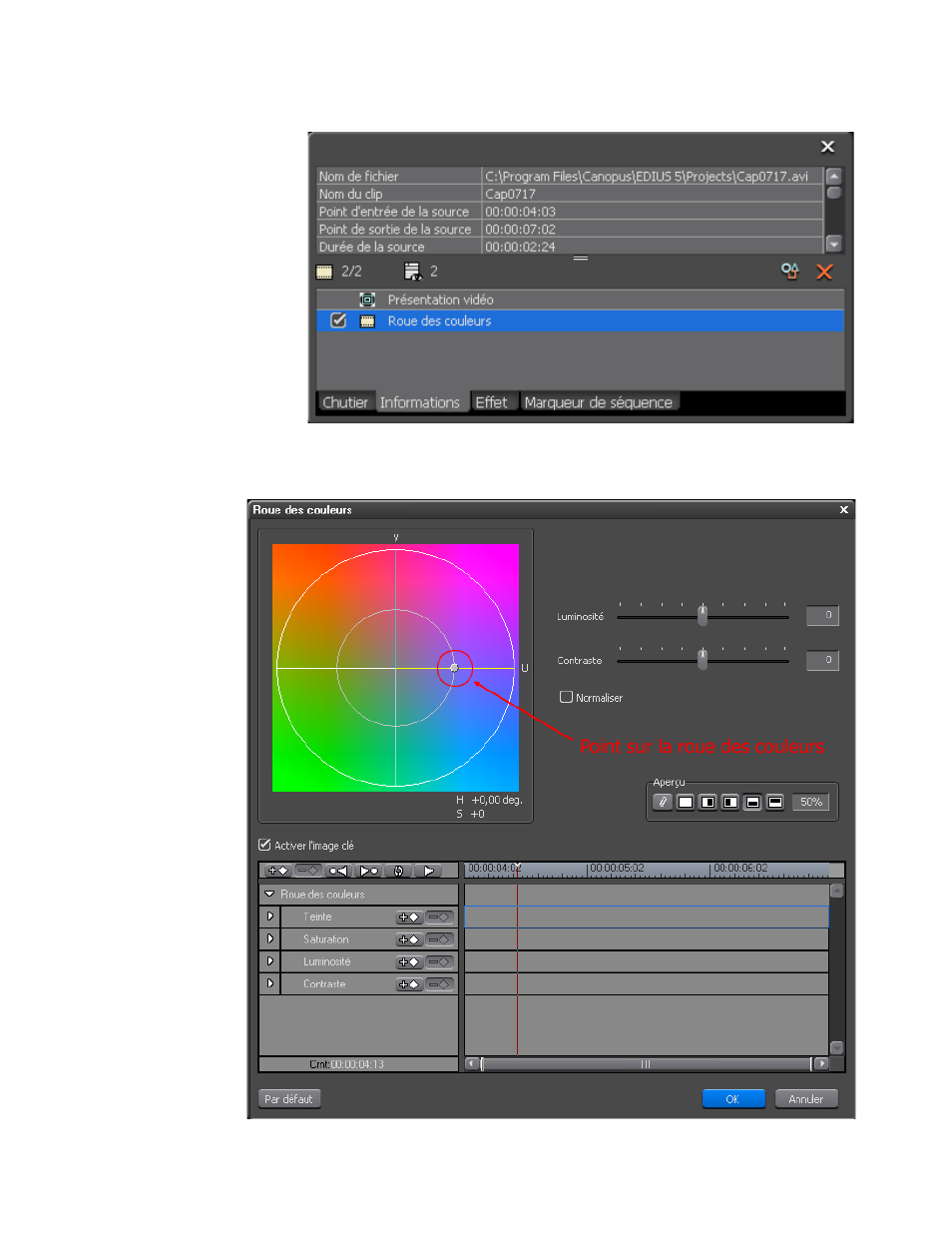
Task: Open the Marqueur de séquence tab
Action: click(x=599, y=402)
